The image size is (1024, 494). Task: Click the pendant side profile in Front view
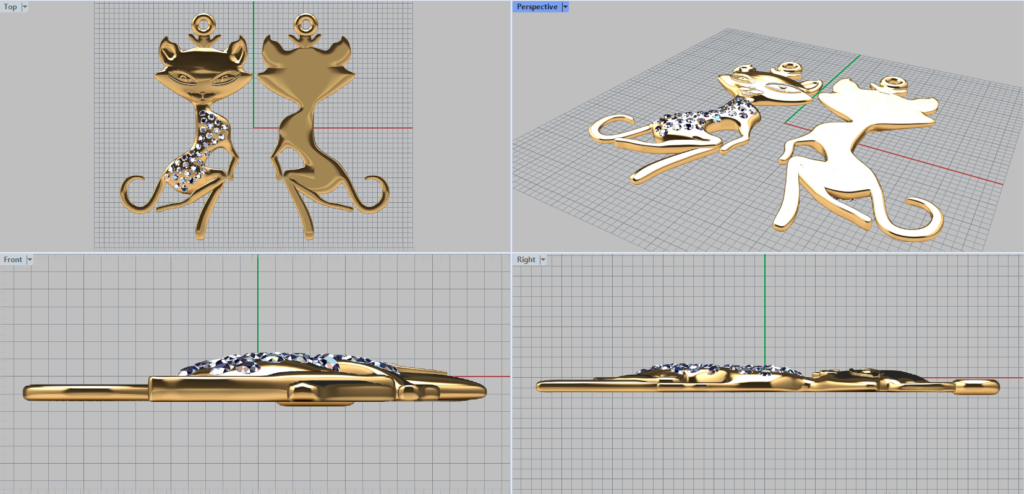(250, 385)
